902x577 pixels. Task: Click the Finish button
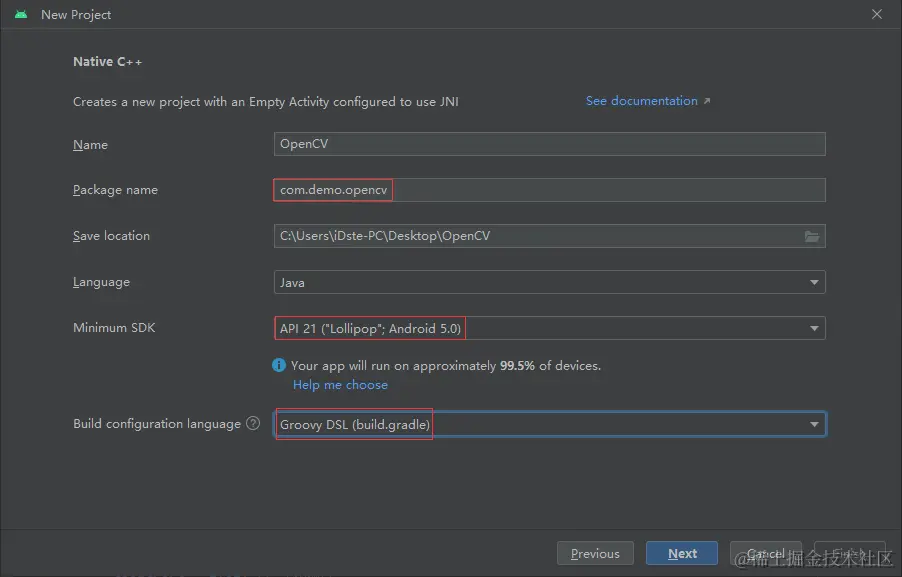(849, 554)
